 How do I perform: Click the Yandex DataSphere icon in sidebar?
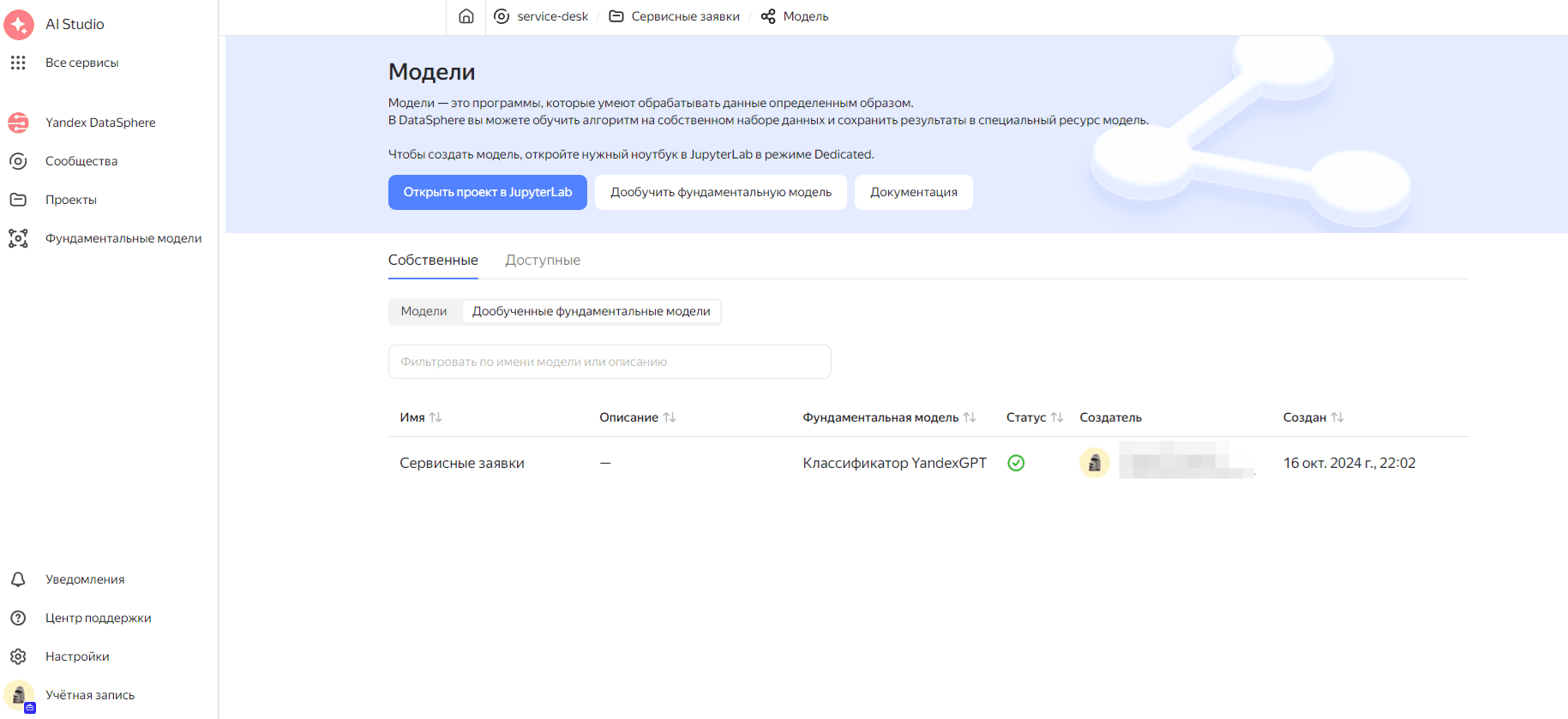(x=18, y=123)
